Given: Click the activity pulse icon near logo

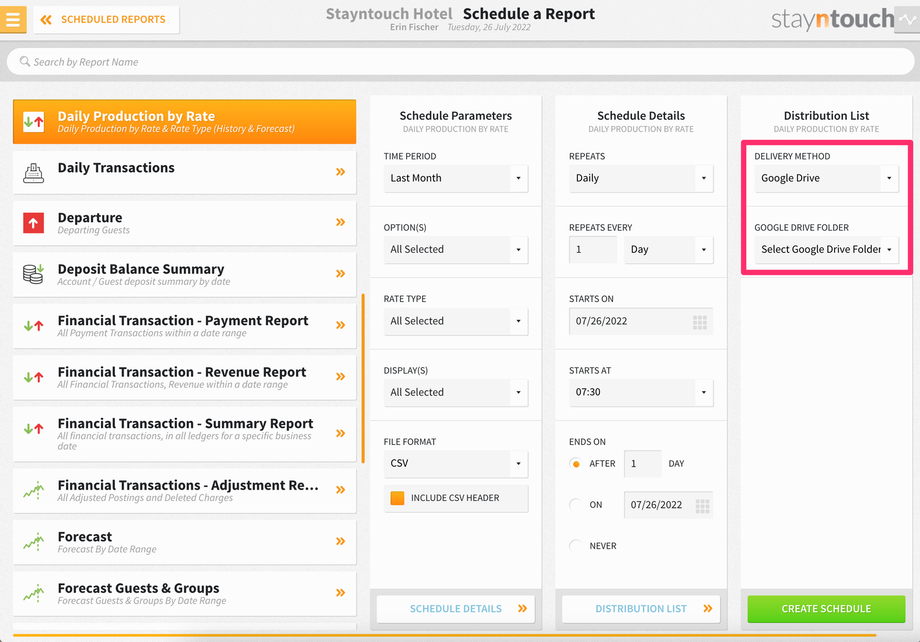Looking at the screenshot, I should coord(907,19).
